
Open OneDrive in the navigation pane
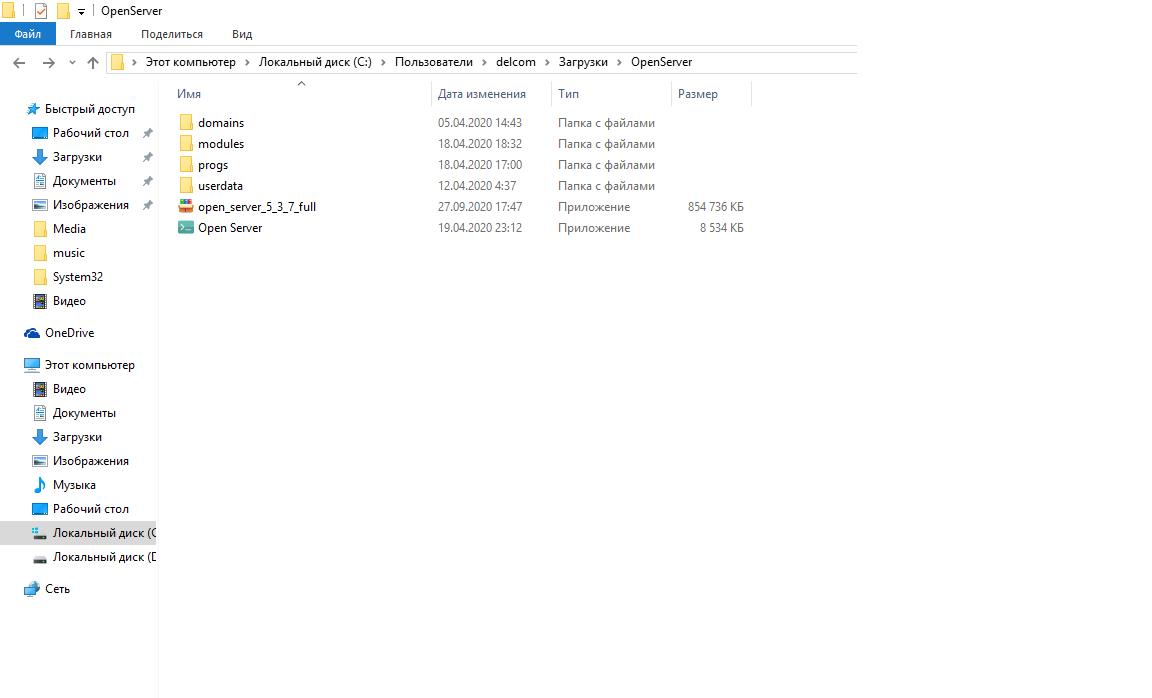tap(69, 333)
